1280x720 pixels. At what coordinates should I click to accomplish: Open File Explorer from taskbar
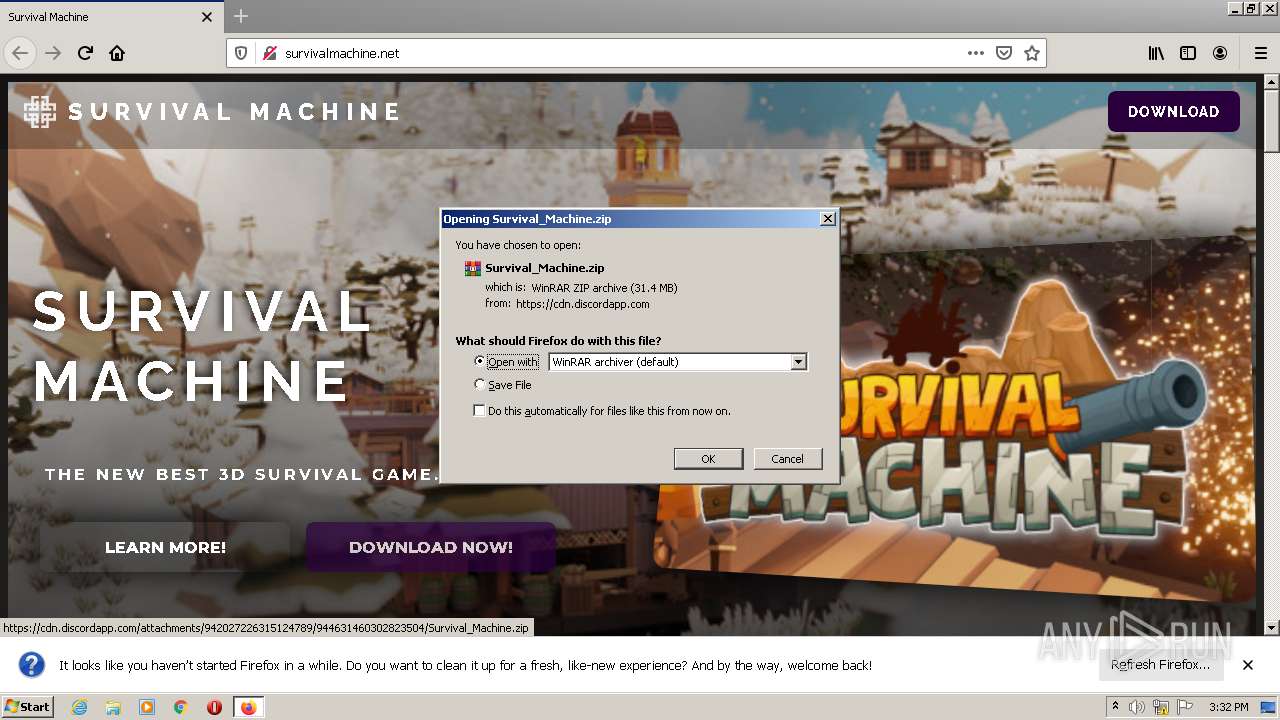coord(113,707)
